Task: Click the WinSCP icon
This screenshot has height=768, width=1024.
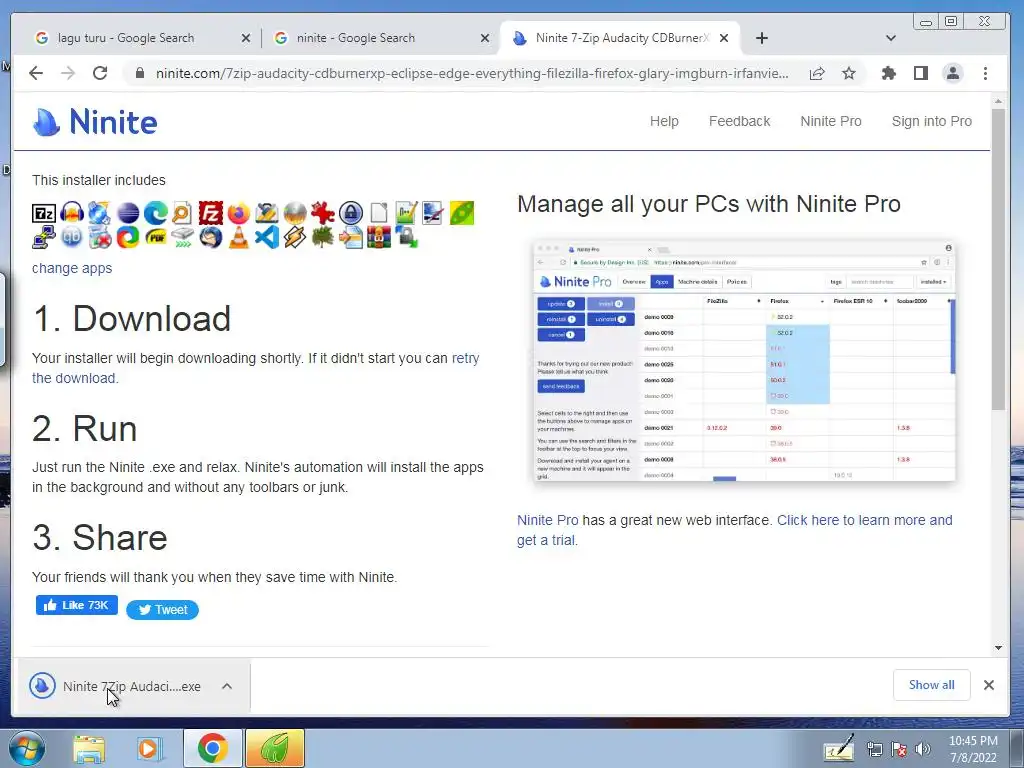Action: pos(406,237)
